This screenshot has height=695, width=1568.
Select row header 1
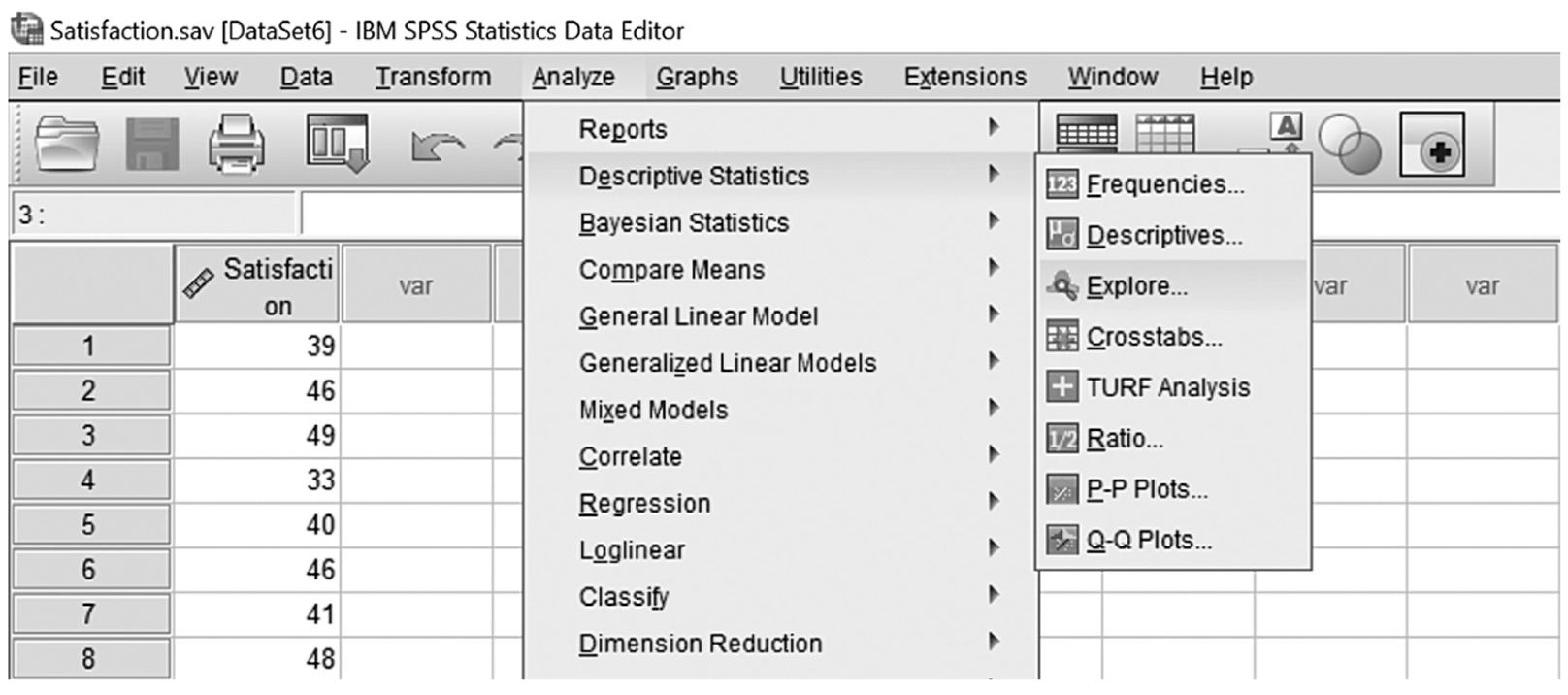point(90,346)
